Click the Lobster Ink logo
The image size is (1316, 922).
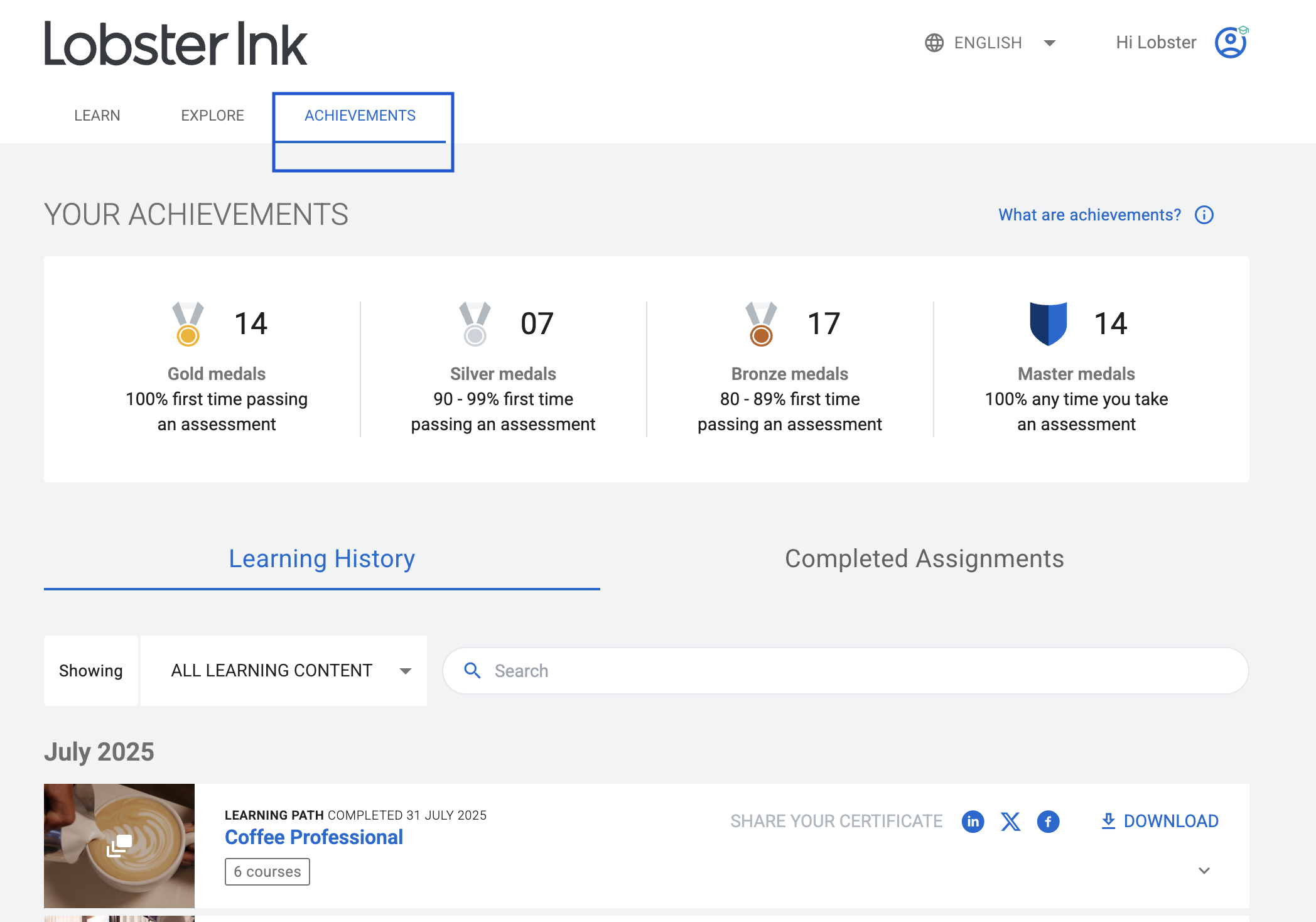click(176, 43)
